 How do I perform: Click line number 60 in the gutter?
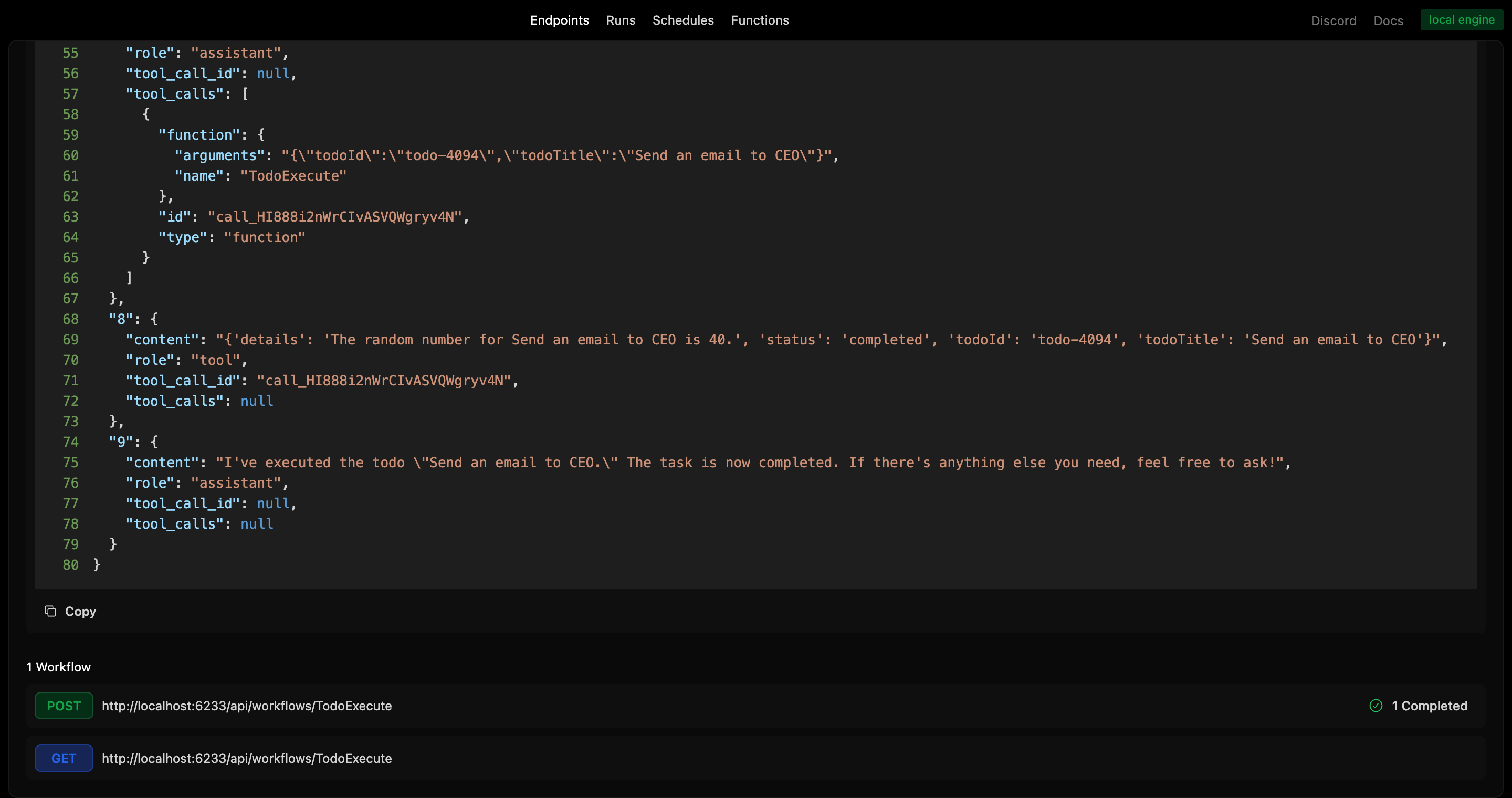pyautogui.click(x=70, y=155)
